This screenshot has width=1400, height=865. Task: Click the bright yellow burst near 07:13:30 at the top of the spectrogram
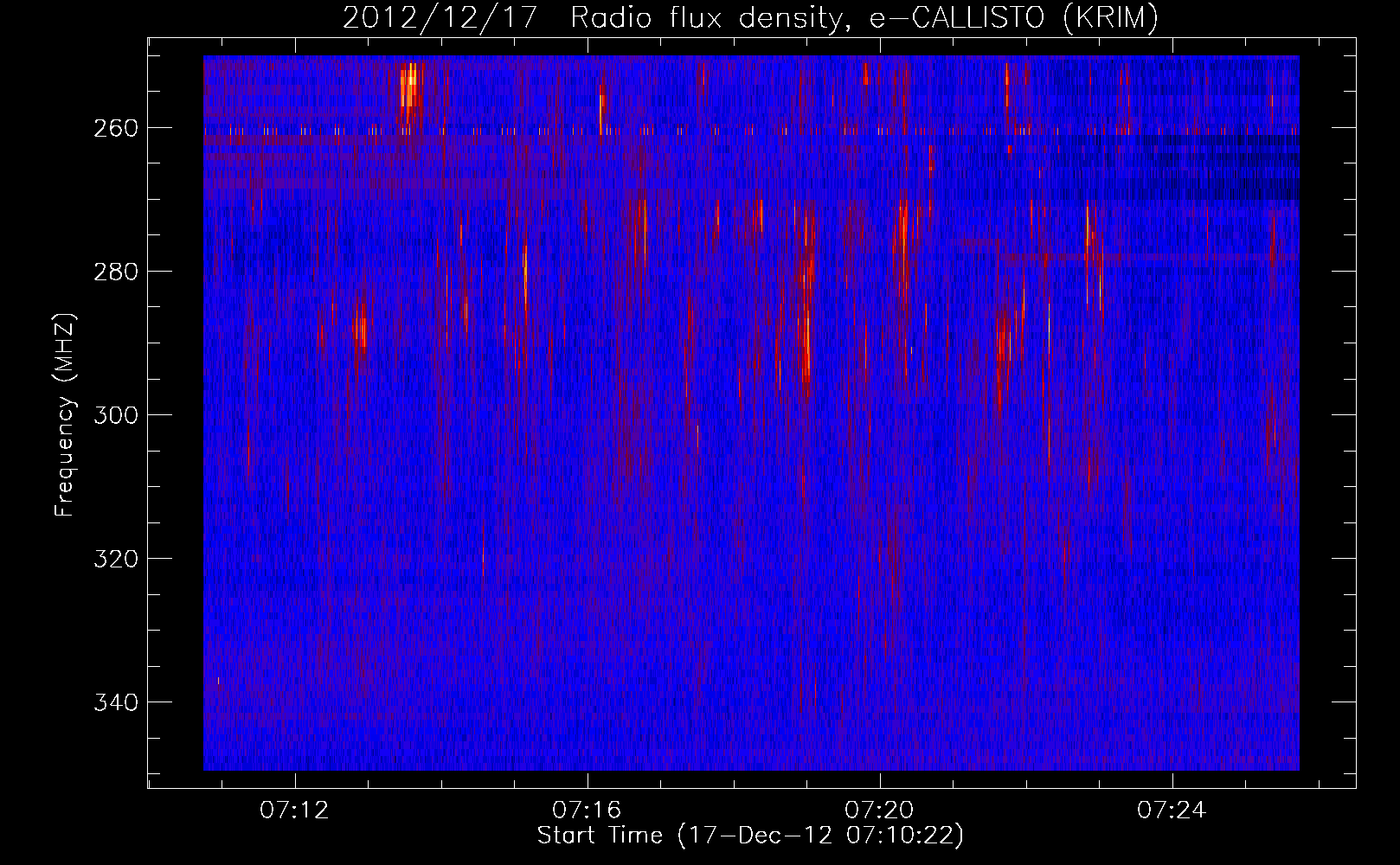pyautogui.click(x=409, y=85)
